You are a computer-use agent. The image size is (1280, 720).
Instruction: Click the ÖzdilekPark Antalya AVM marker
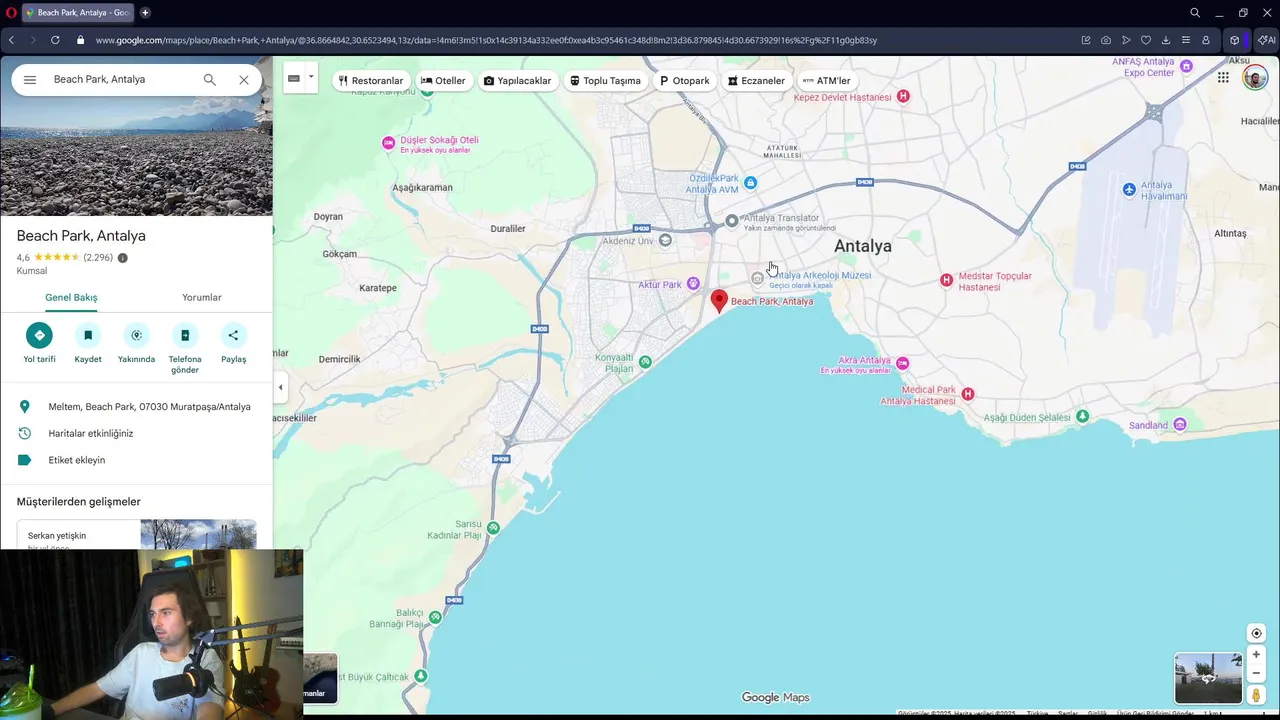click(x=750, y=183)
